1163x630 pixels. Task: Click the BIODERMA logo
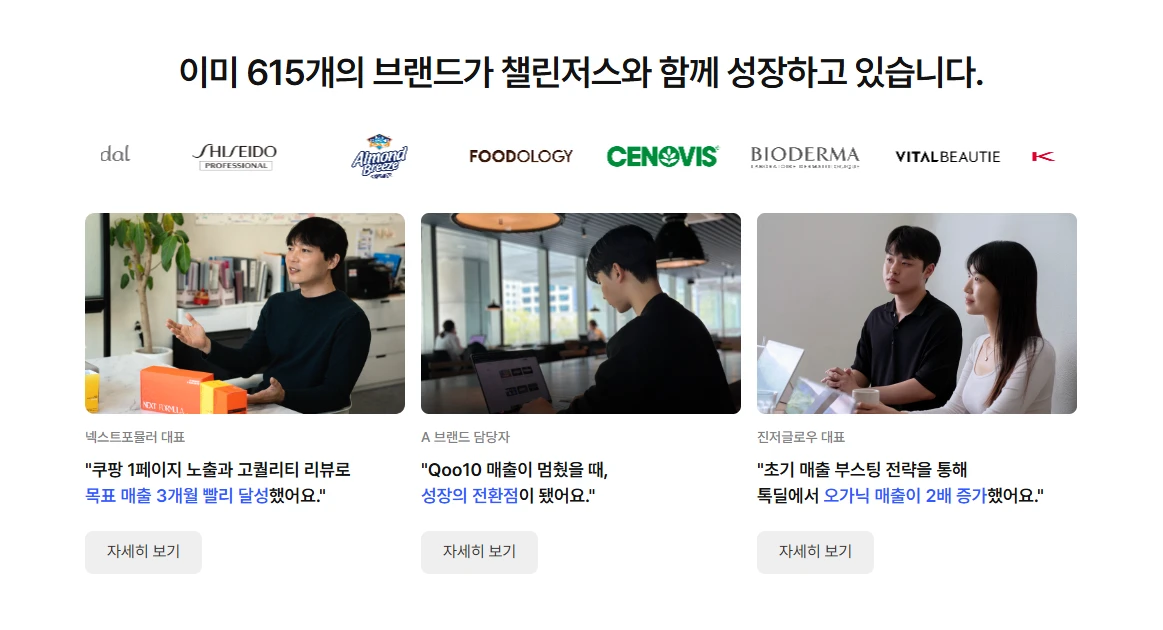point(805,157)
